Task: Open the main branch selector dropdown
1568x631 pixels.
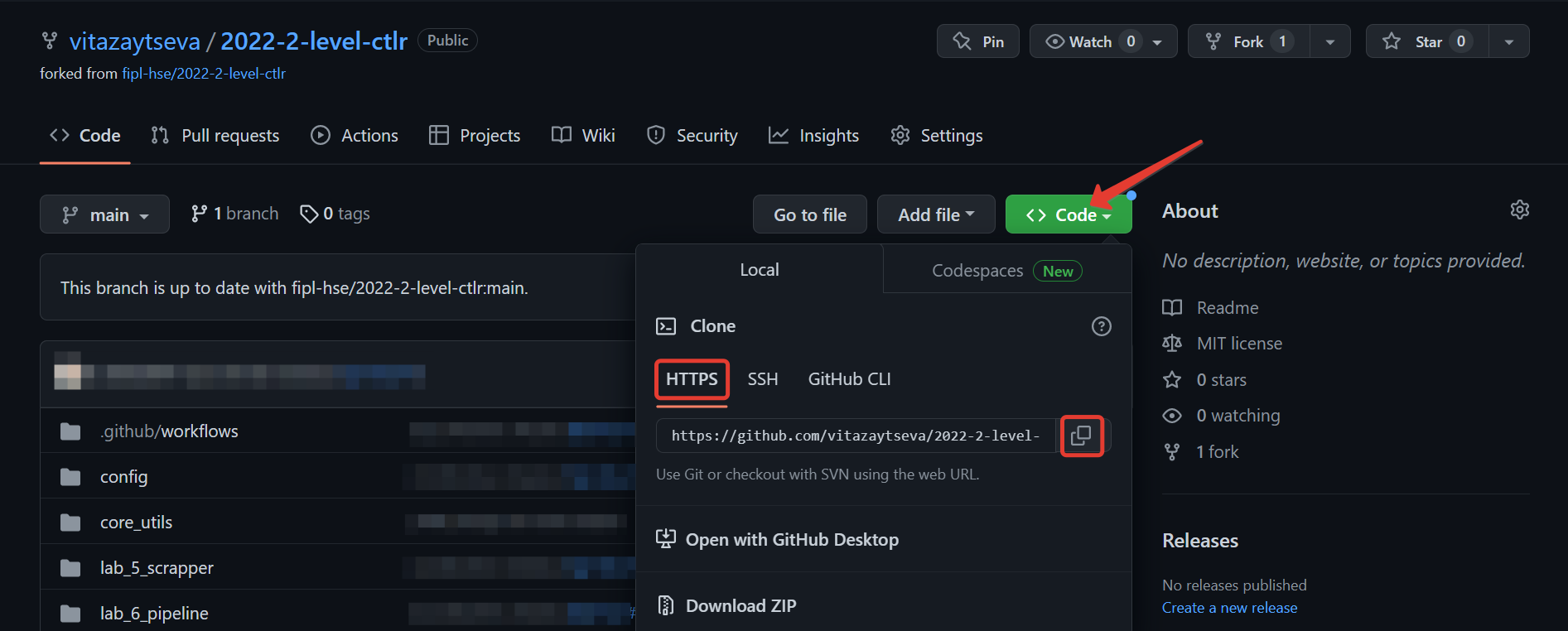Action: coord(105,214)
